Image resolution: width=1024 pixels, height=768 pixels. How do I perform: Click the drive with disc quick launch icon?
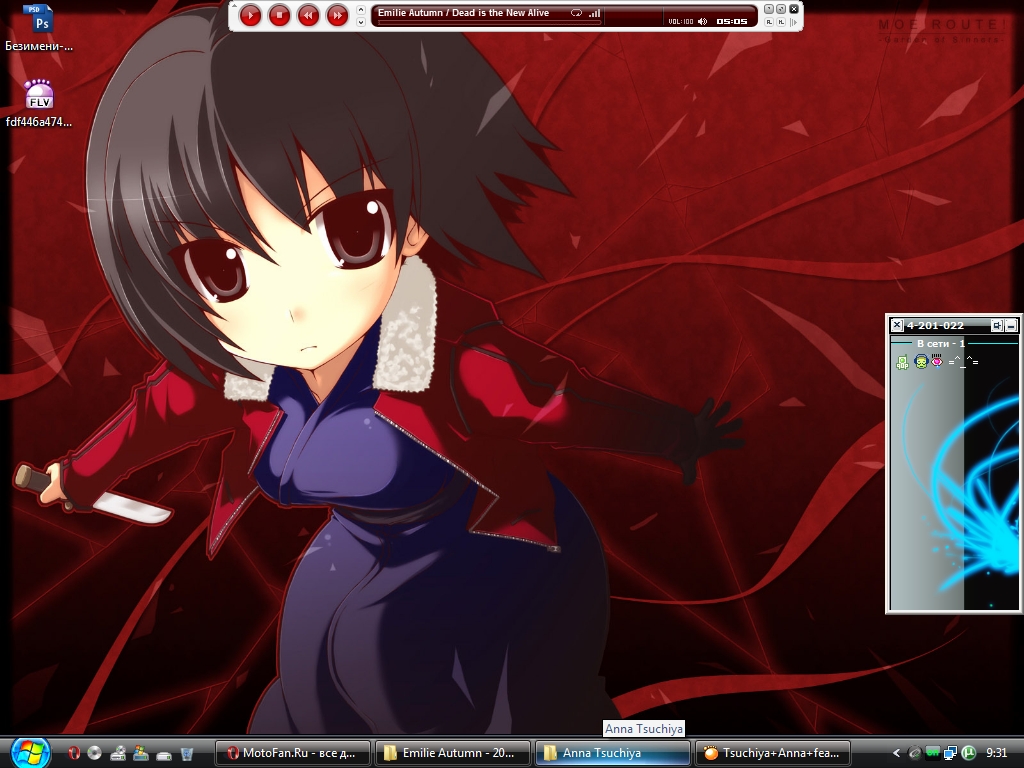pyautogui.click(x=118, y=753)
